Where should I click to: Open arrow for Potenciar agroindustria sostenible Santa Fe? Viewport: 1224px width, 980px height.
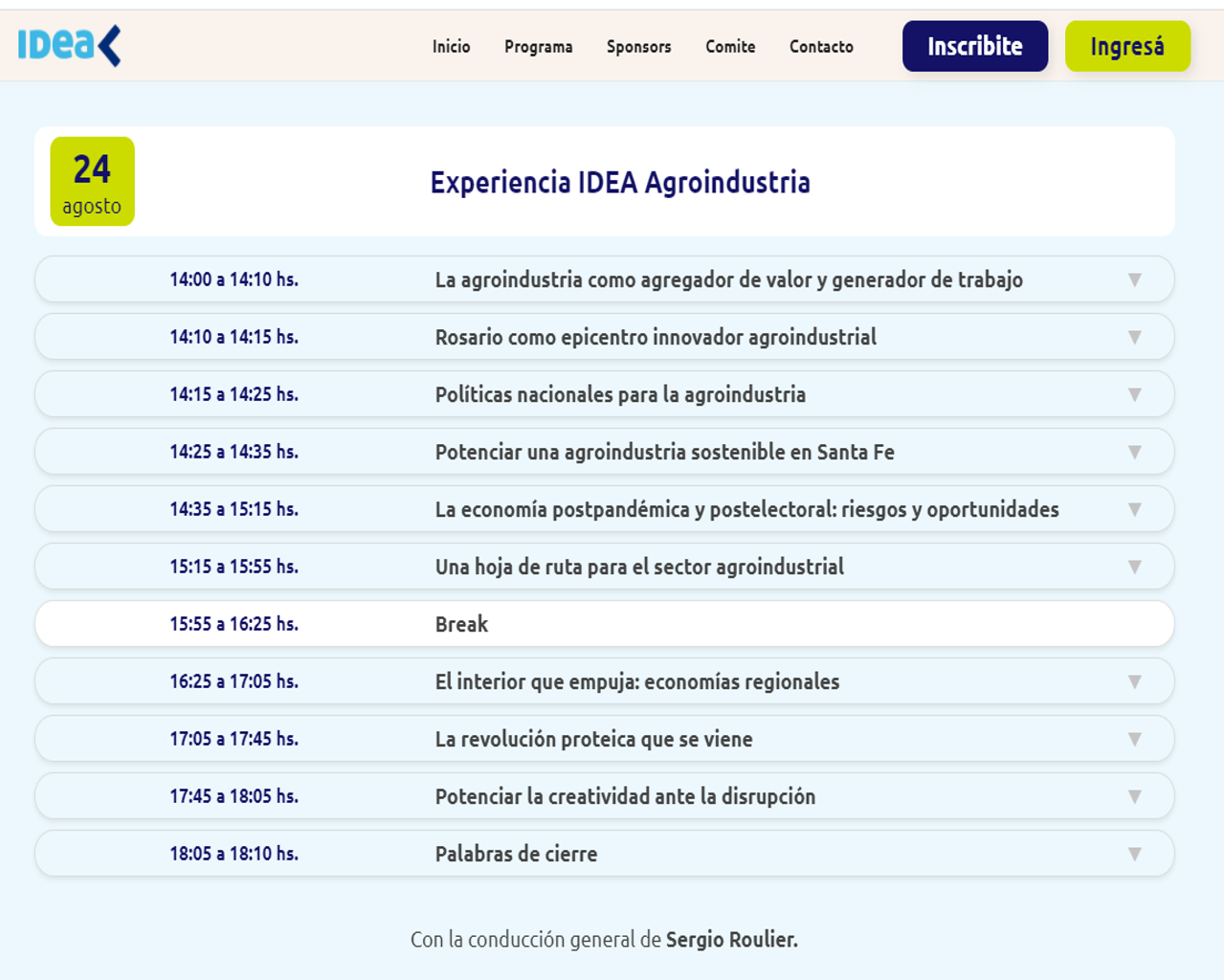pyautogui.click(x=1134, y=452)
